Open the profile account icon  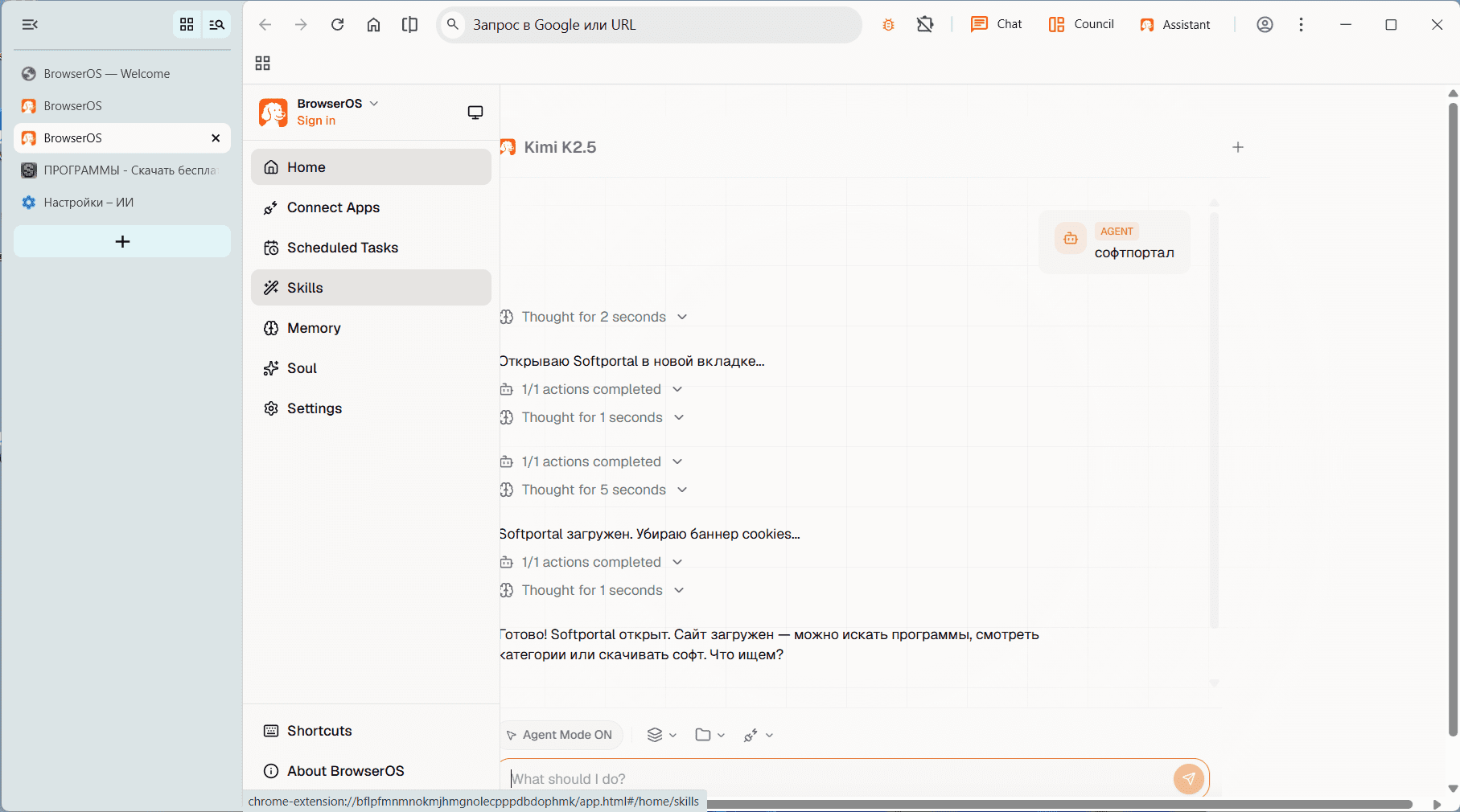(x=1265, y=25)
